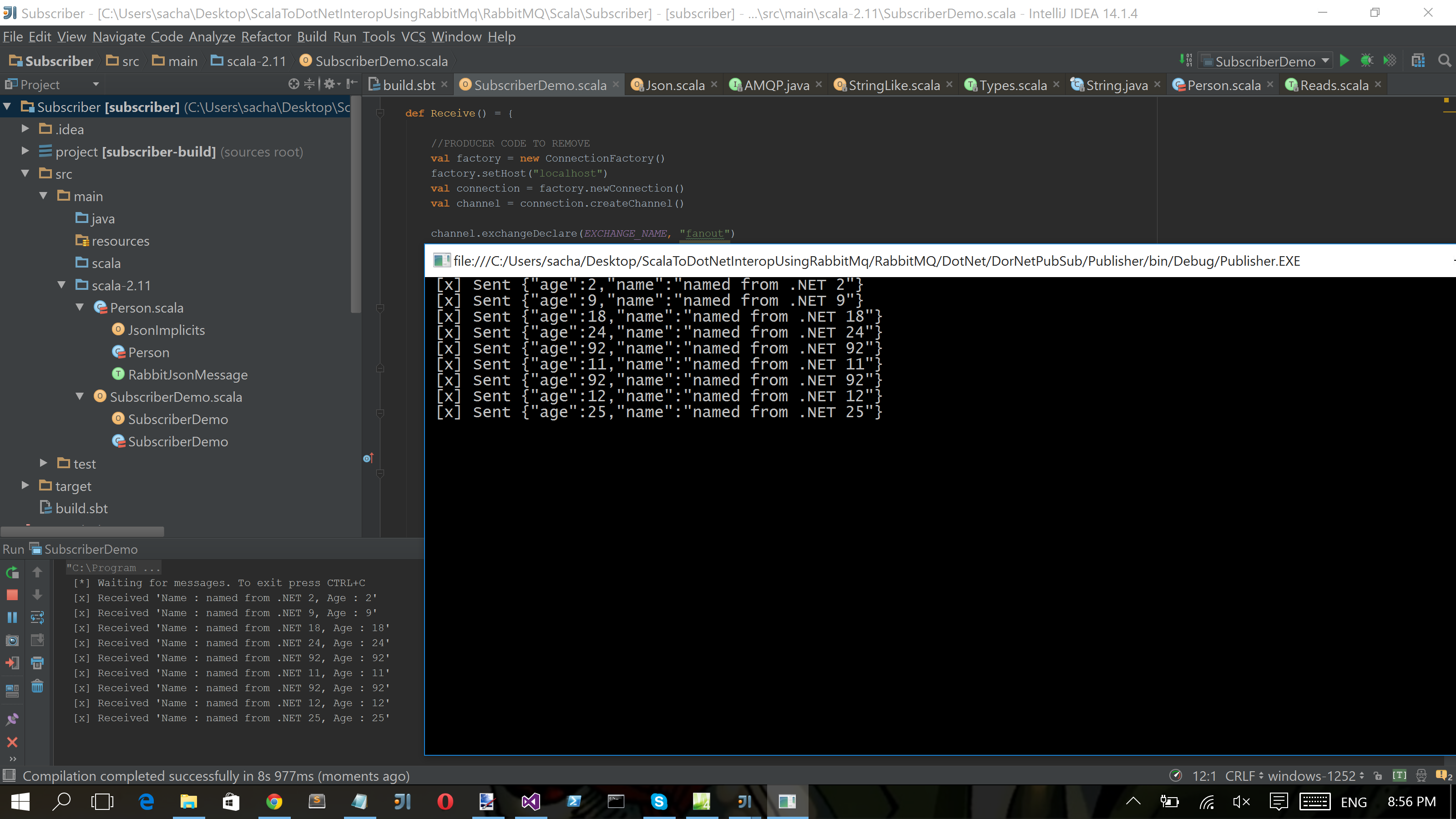Open Hector inspection settings in status bar
Screen dimensions: 1456x819
pos(1421,775)
